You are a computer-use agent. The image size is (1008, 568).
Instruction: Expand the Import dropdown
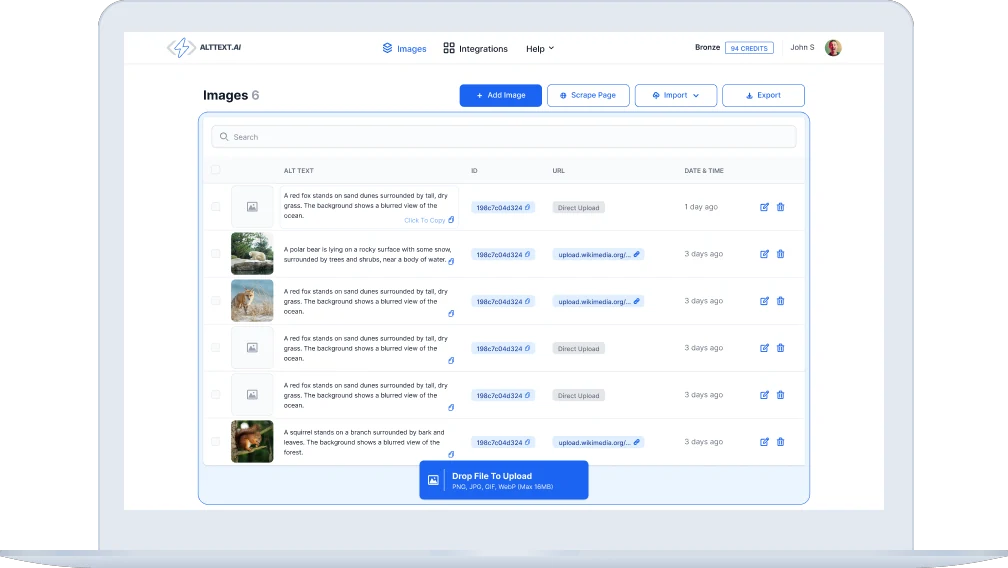(676, 95)
